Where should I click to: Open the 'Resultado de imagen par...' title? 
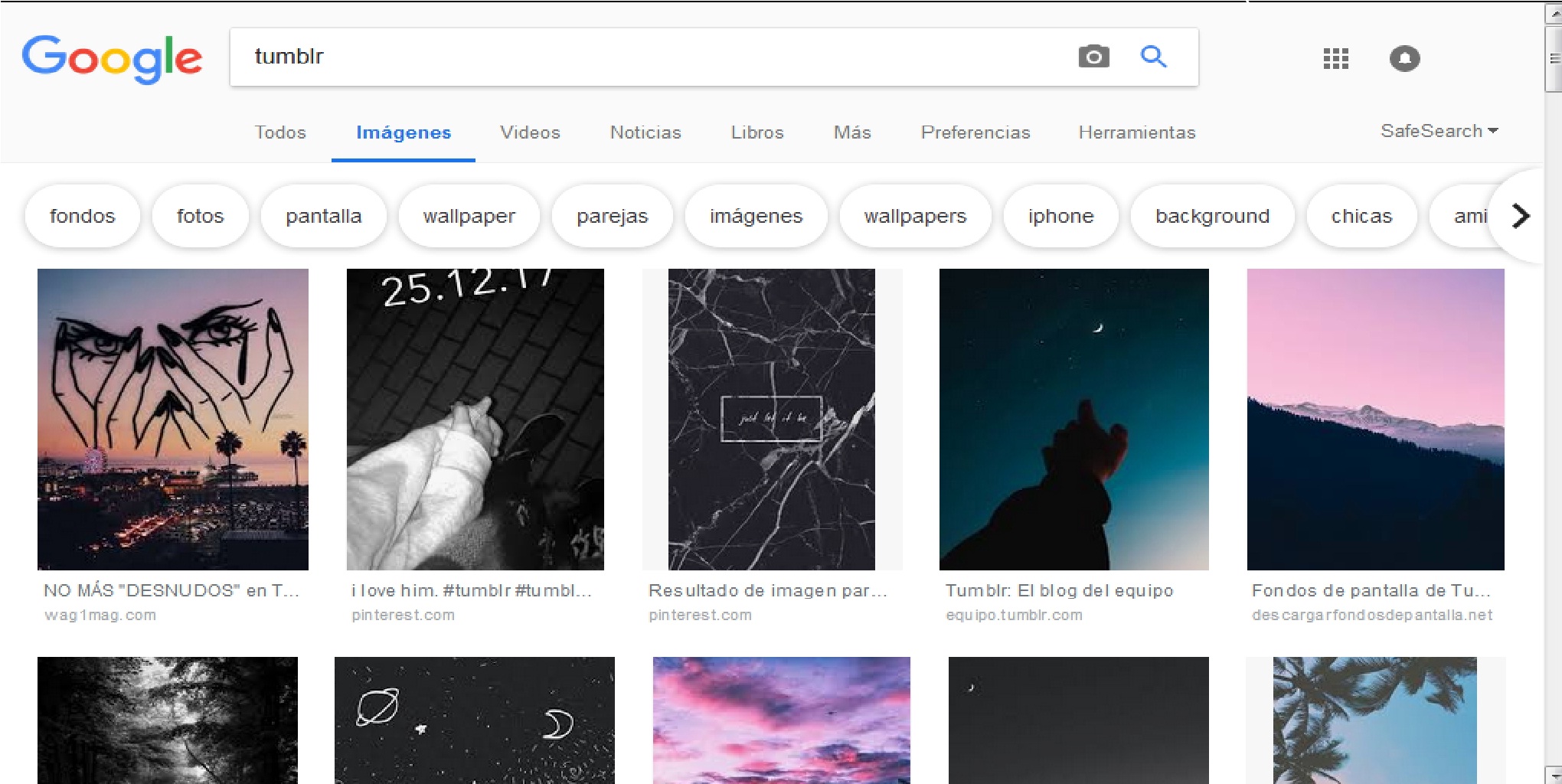pyautogui.click(x=768, y=590)
